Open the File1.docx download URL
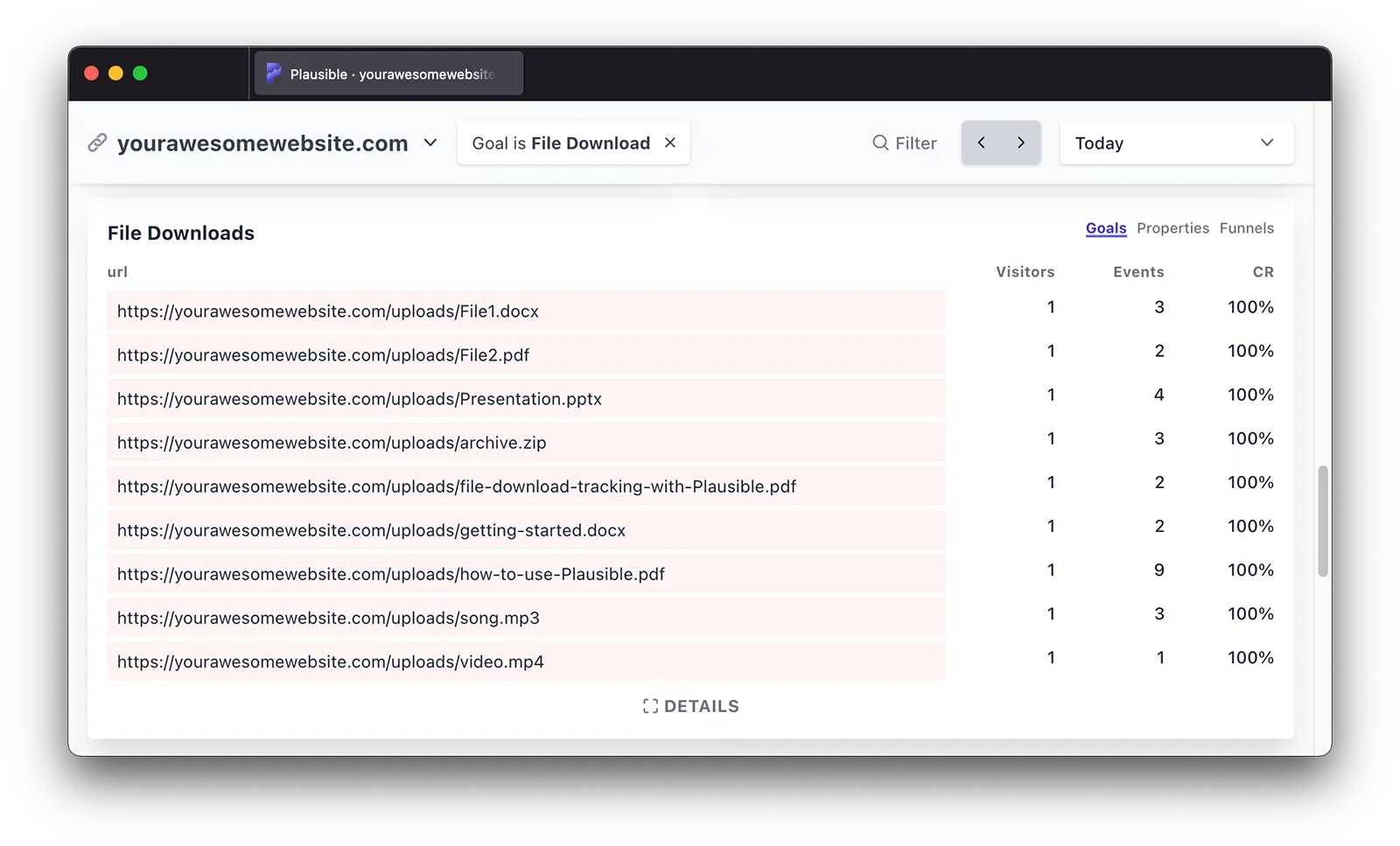The height and width of the screenshot is (846, 1400). (x=328, y=311)
